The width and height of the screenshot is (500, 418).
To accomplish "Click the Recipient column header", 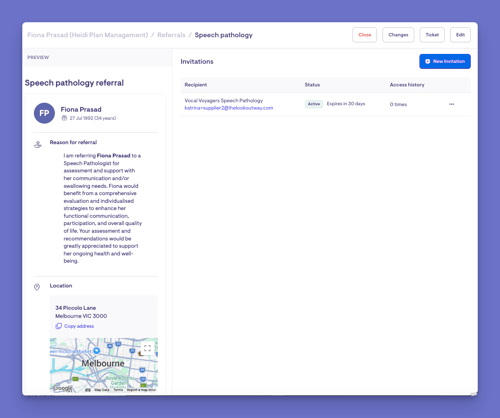I will [x=196, y=85].
